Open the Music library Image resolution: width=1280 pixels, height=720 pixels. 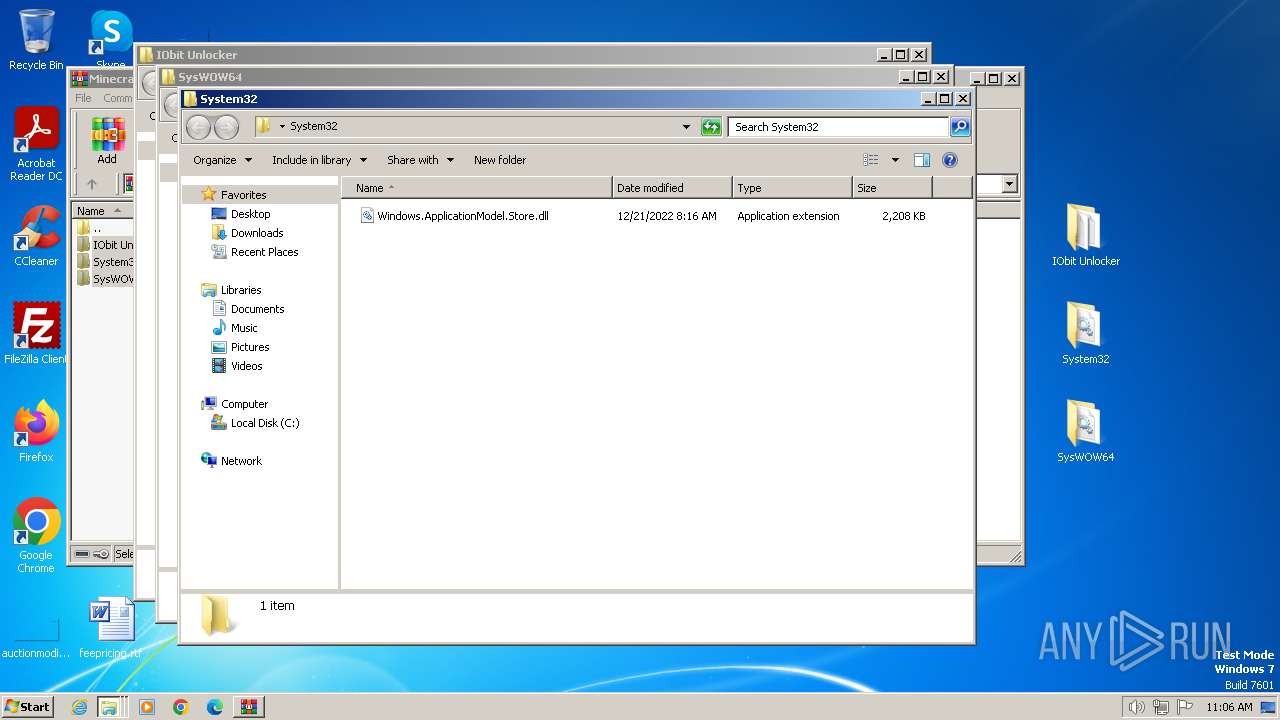(244, 328)
